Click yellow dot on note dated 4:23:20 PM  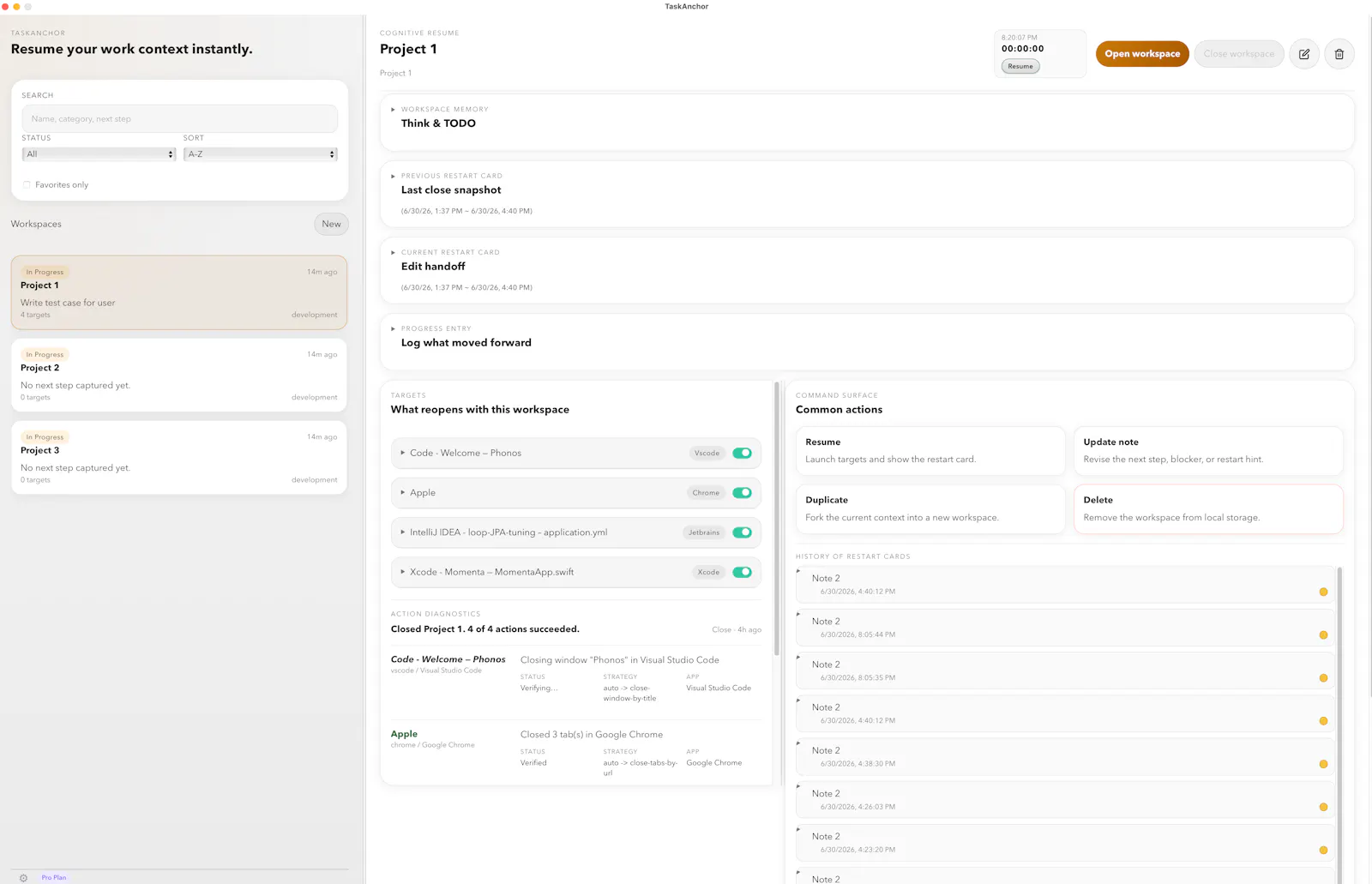pos(1323,850)
